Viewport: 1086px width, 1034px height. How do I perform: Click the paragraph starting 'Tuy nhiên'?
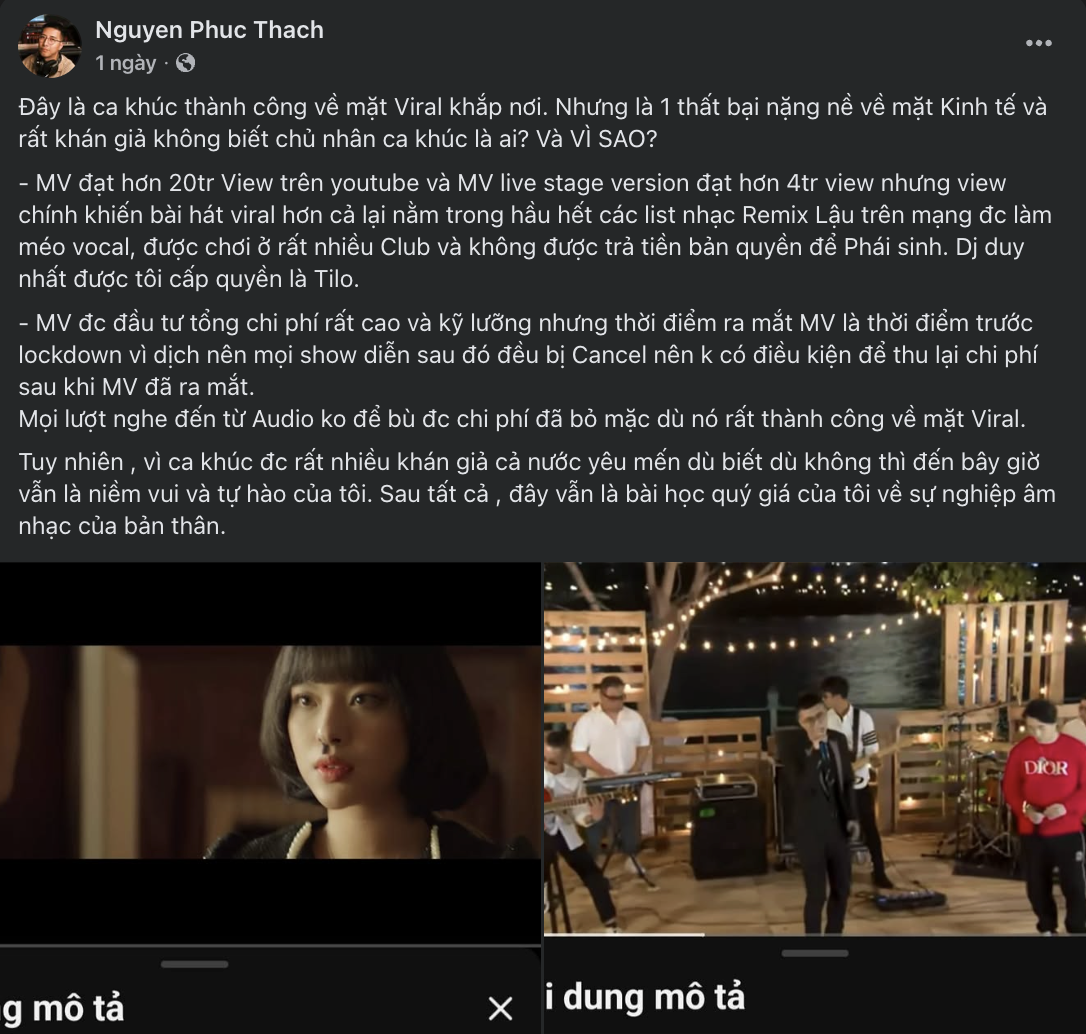537,494
